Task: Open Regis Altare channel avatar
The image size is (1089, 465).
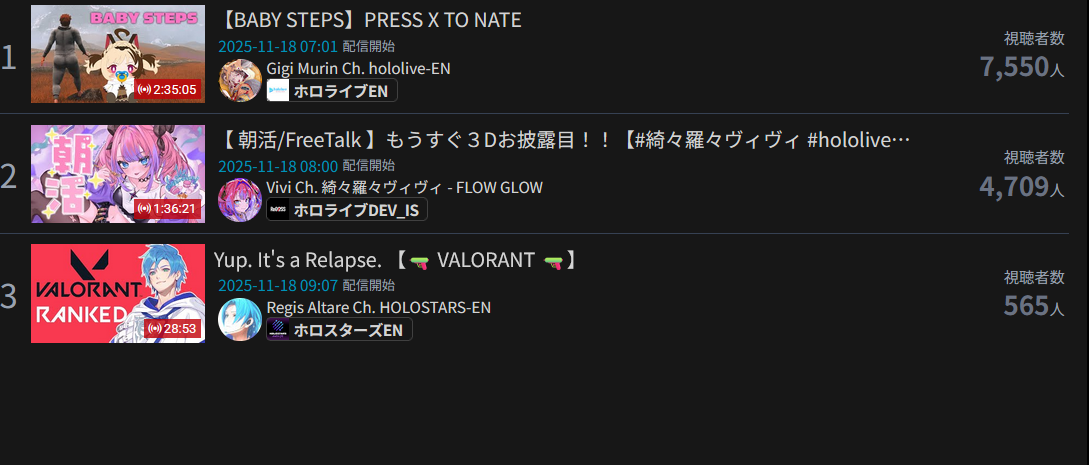Action: pyautogui.click(x=240, y=319)
